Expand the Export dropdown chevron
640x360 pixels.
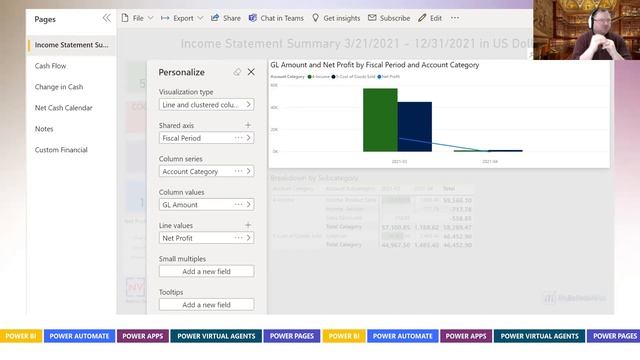tap(200, 18)
